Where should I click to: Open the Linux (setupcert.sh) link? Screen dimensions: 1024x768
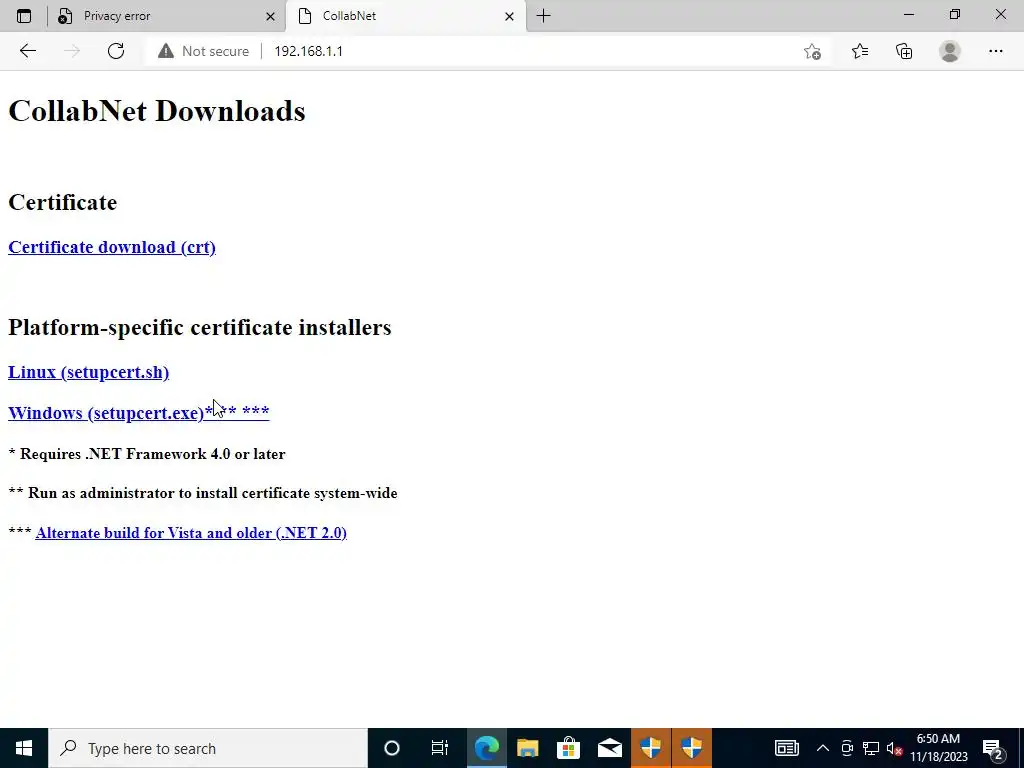[x=88, y=372]
